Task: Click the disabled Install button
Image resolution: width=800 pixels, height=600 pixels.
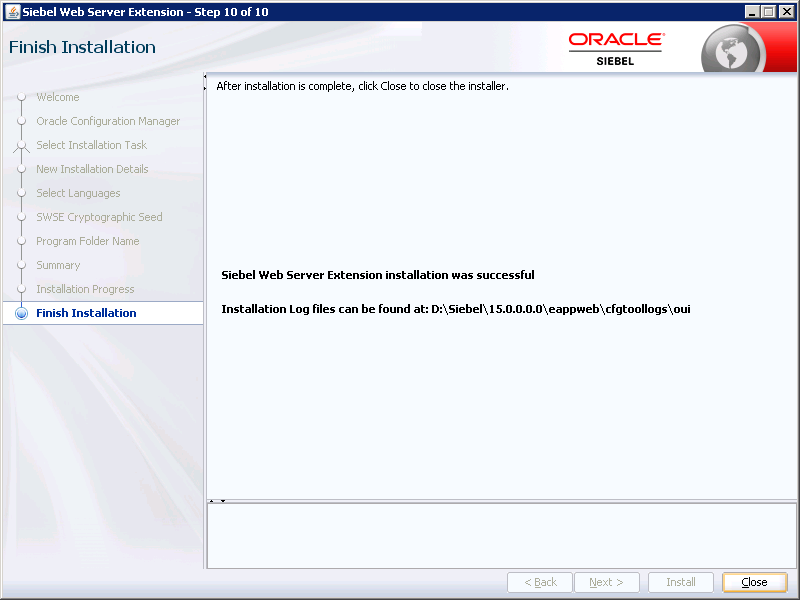Action: [x=681, y=582]
